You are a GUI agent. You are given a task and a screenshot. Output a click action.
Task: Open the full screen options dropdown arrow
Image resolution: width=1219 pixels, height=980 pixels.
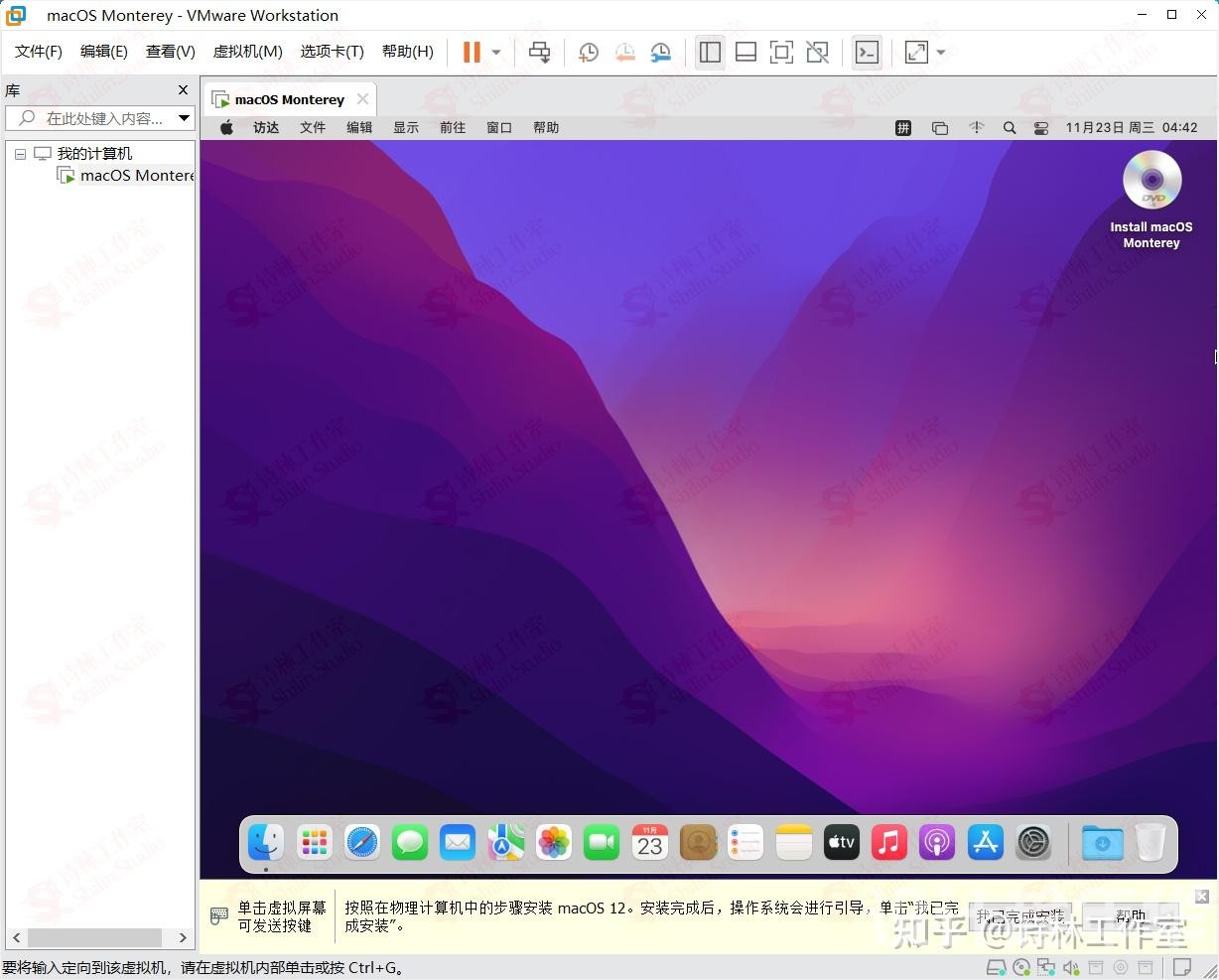940,52
